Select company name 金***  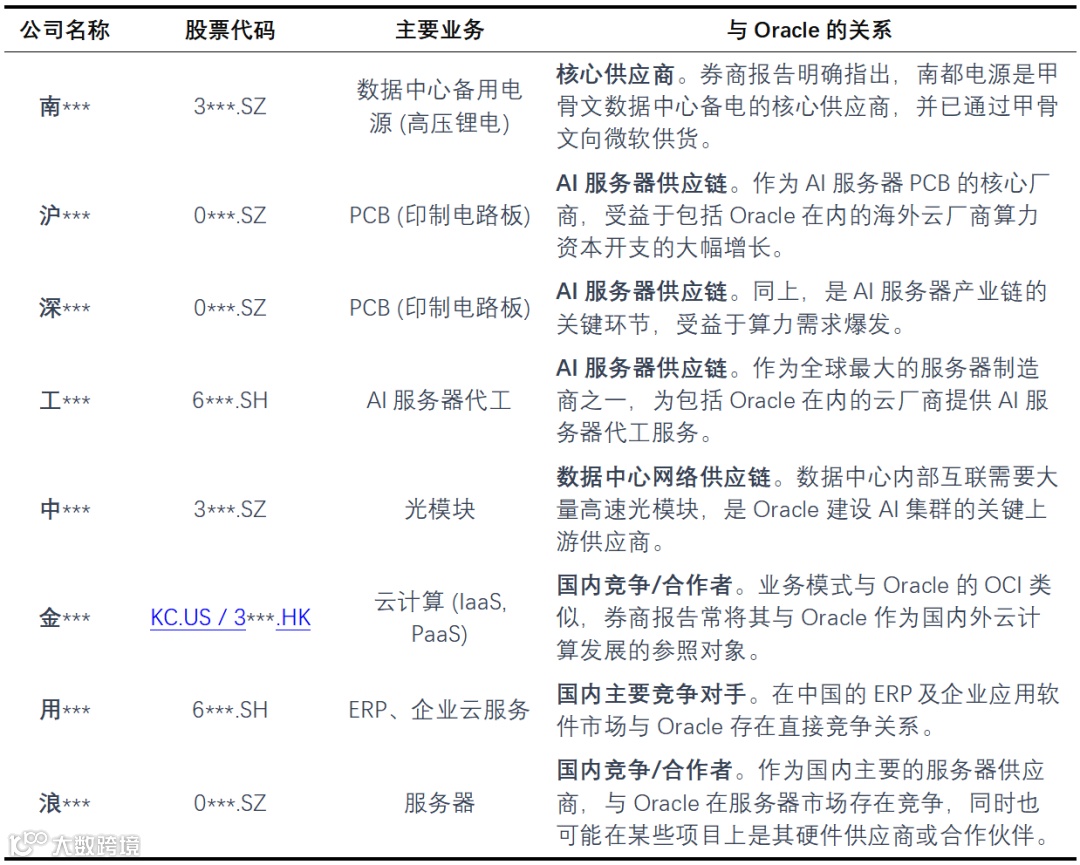pos(65,617)
